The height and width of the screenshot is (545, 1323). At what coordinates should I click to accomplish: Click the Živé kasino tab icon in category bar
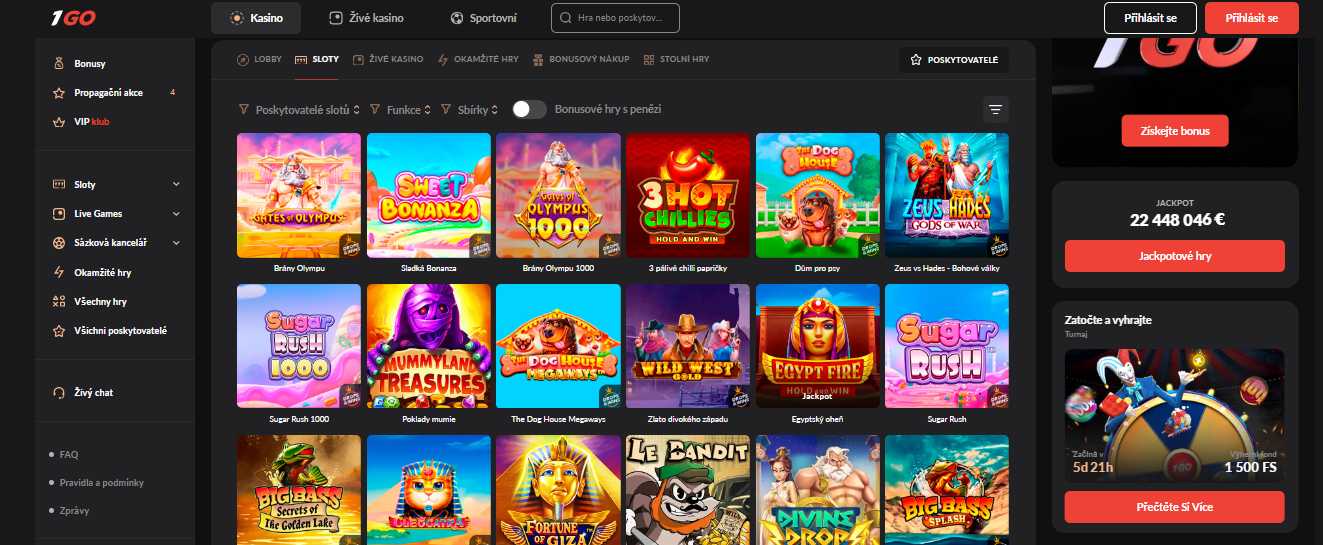point(358,60)
